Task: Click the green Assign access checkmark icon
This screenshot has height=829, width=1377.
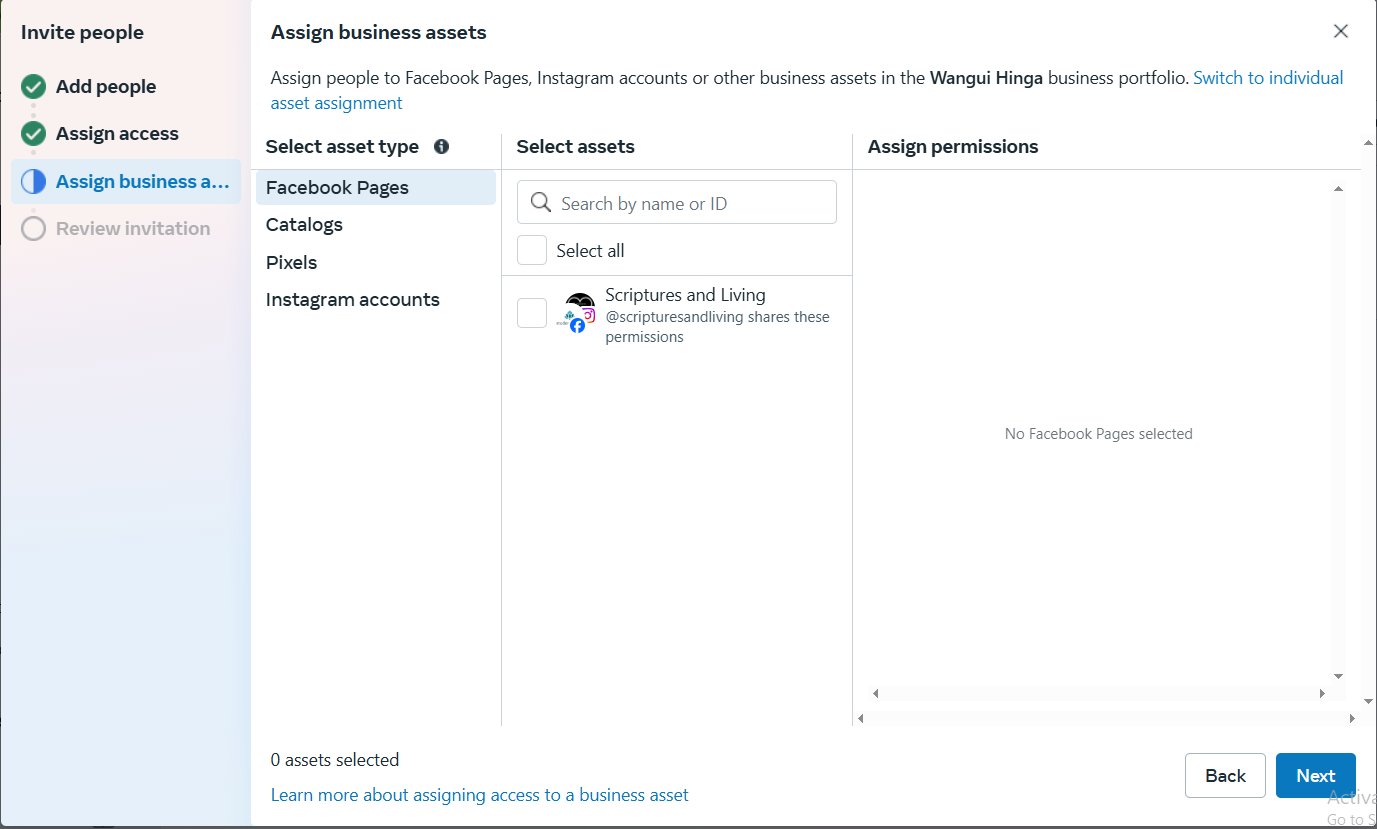Action: pos(34,134)
